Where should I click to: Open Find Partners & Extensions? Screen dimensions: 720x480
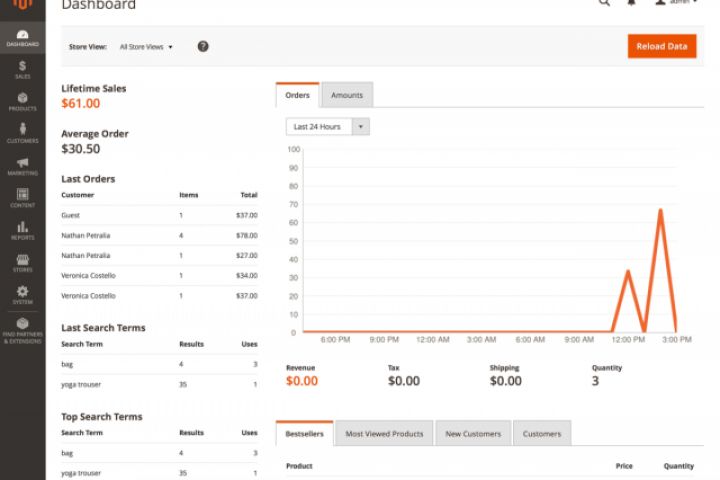tap(22, 331)
